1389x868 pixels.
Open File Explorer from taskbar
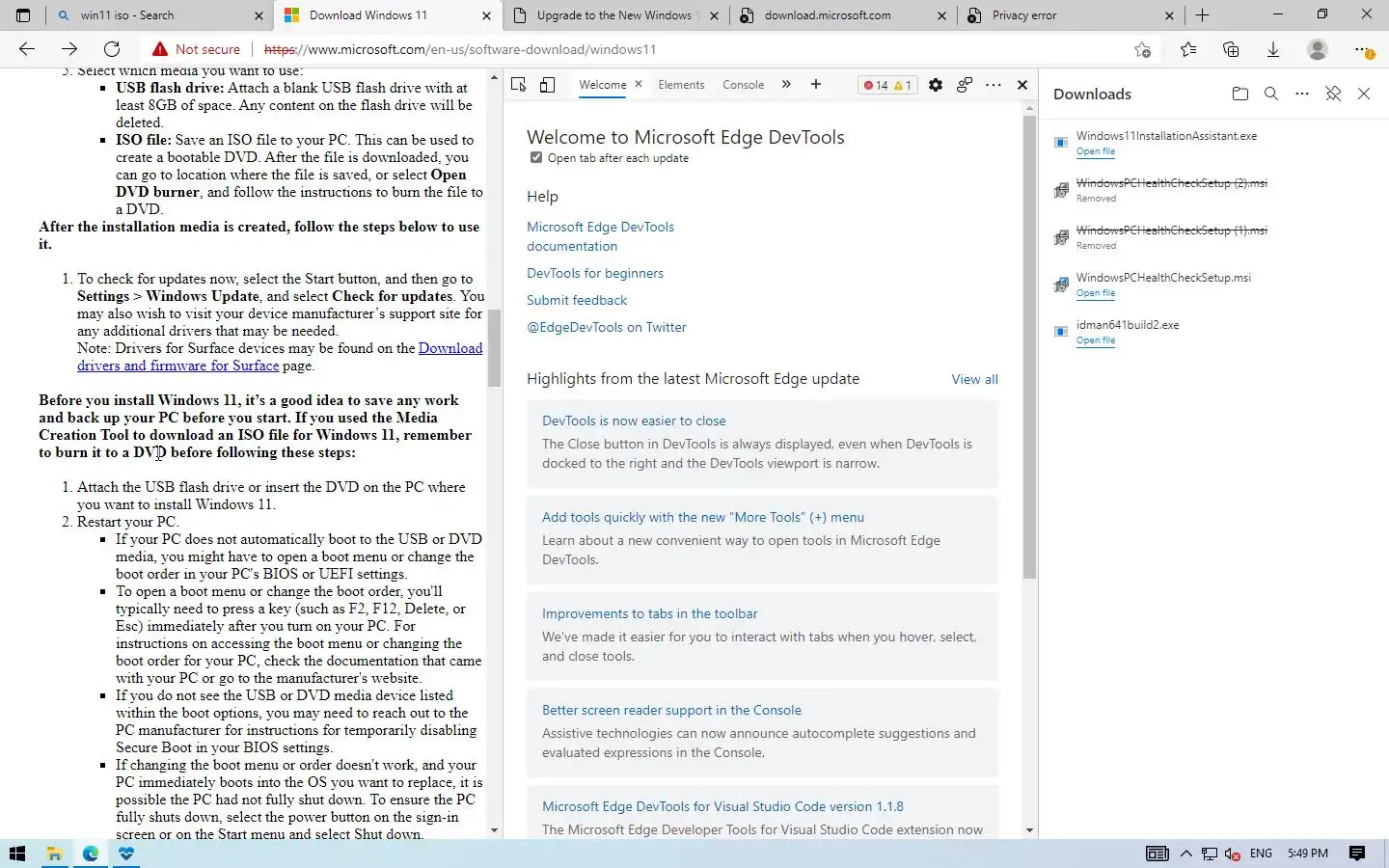pos(54,854)
